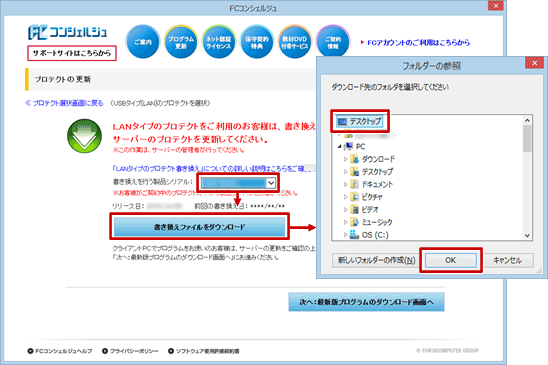
Task: Open the product serial dropdown
Action: point(238,182)
